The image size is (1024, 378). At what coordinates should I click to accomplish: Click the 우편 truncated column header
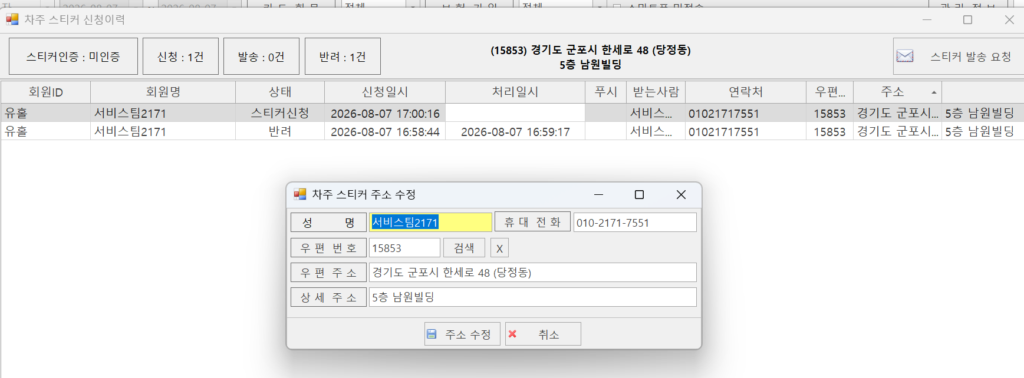[829, 92]
